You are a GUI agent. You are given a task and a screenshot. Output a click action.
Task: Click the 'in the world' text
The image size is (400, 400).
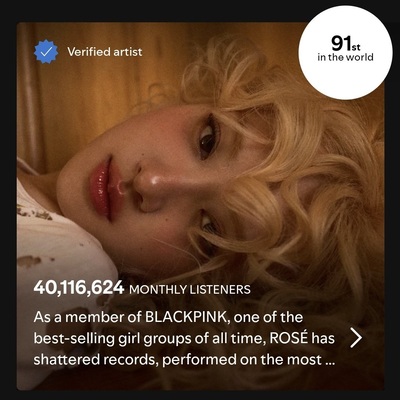(x=345, y=57)
